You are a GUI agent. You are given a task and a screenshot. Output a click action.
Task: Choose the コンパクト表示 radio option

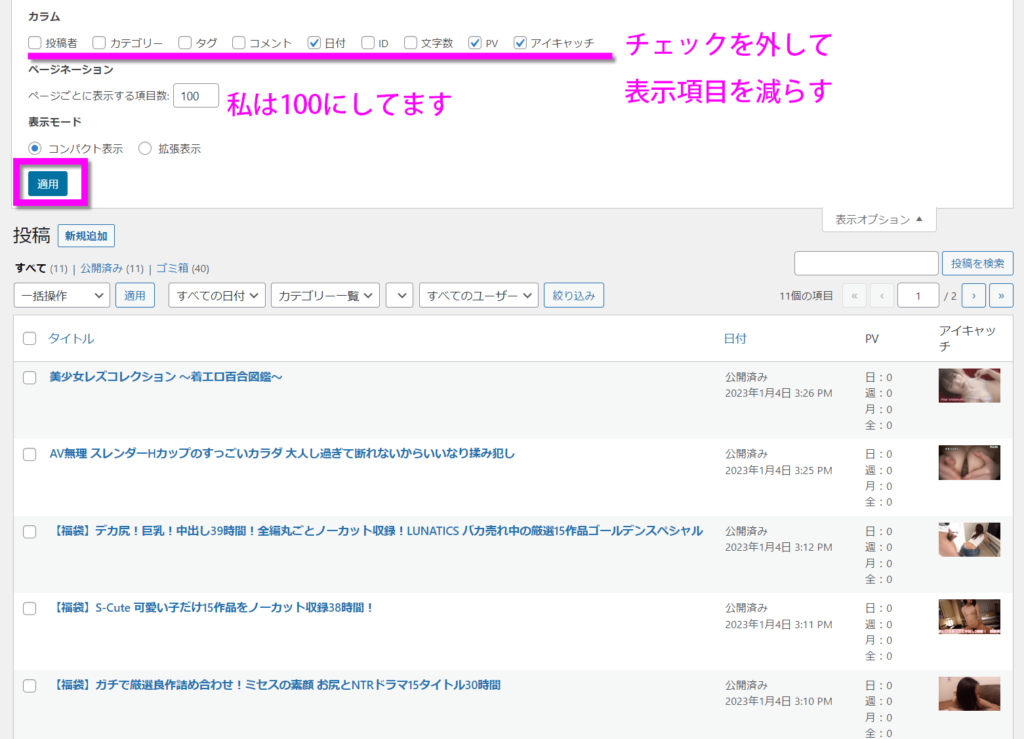(35, 148)
